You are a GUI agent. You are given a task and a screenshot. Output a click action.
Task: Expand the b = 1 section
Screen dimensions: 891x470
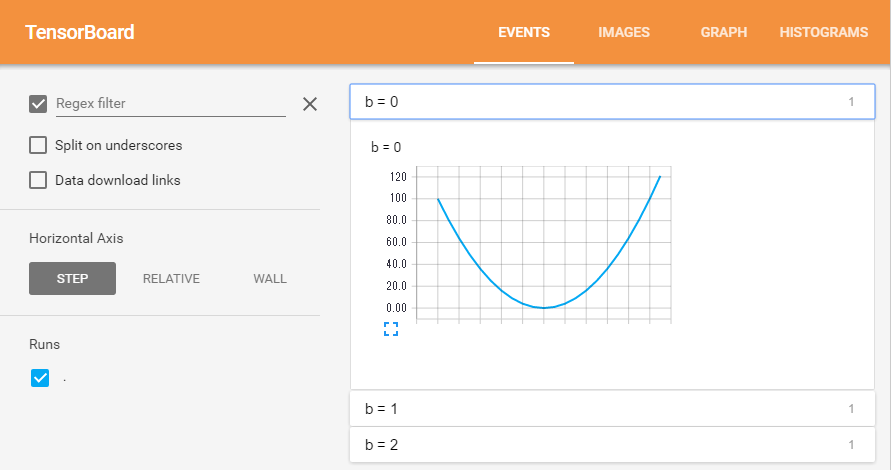click(x=612, y=409)
